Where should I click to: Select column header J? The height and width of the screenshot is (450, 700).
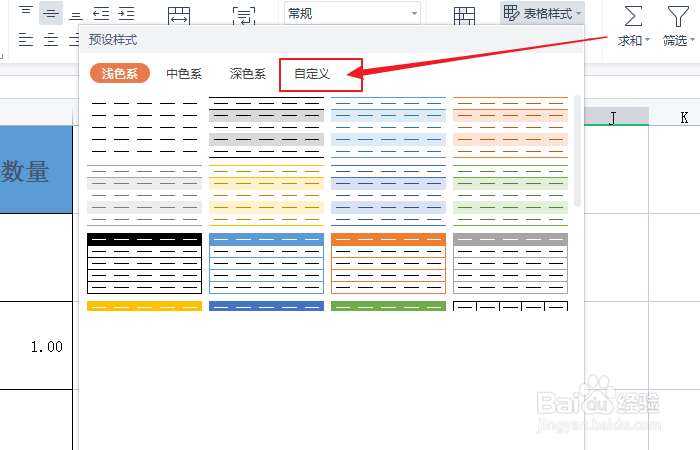(616, 117)
